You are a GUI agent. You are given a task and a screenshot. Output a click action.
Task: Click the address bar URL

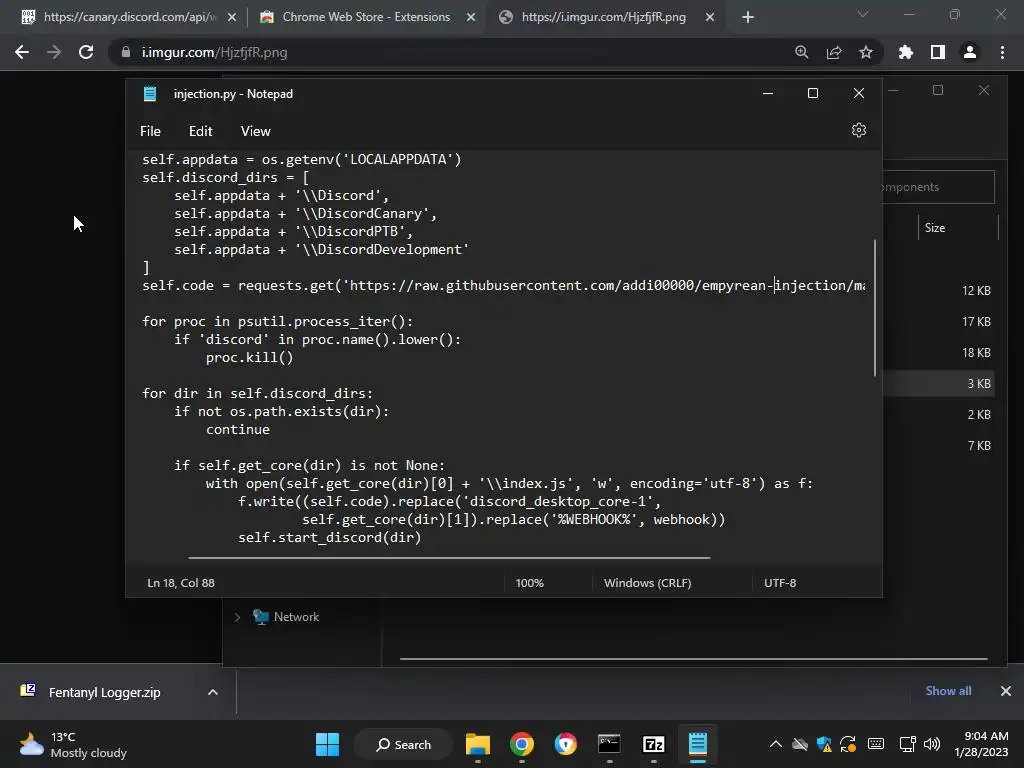tap(214, 52)
